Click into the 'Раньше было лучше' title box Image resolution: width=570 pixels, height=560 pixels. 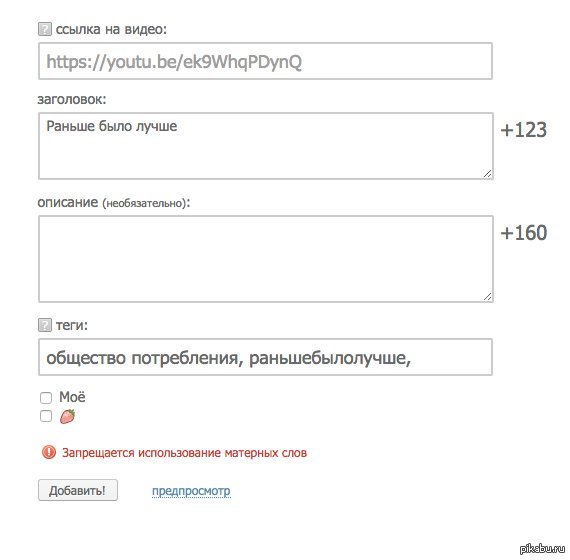[266, 146]
